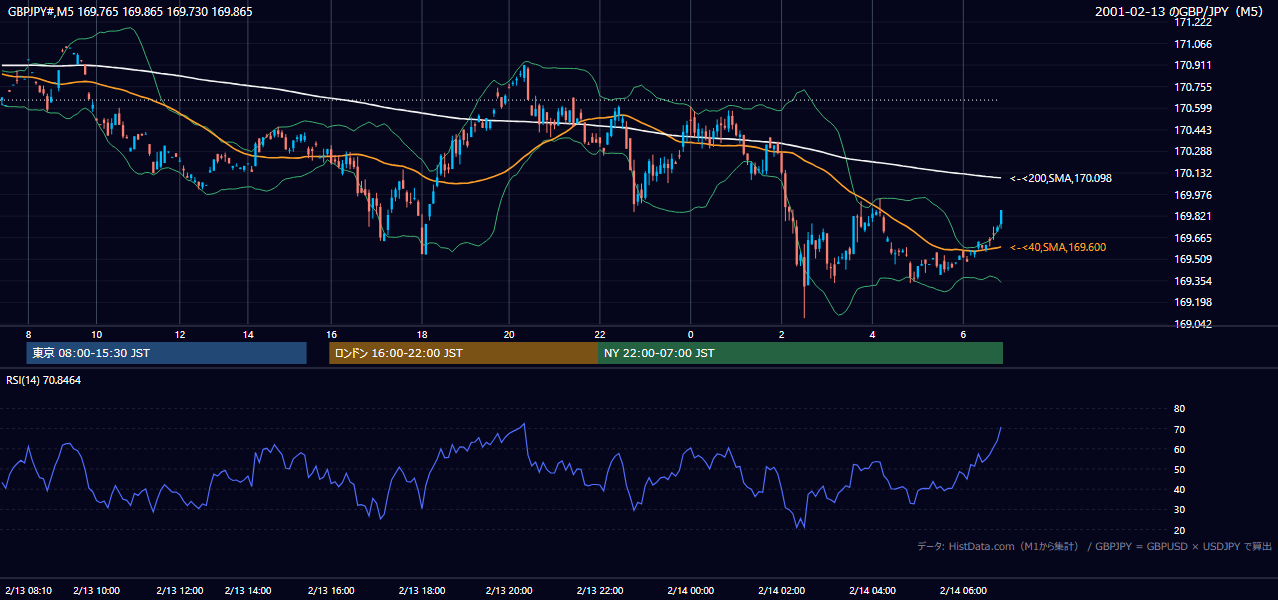The image size is (1278, 600).
Task: Click price level 169.821 on axis
Action: 1193,216
